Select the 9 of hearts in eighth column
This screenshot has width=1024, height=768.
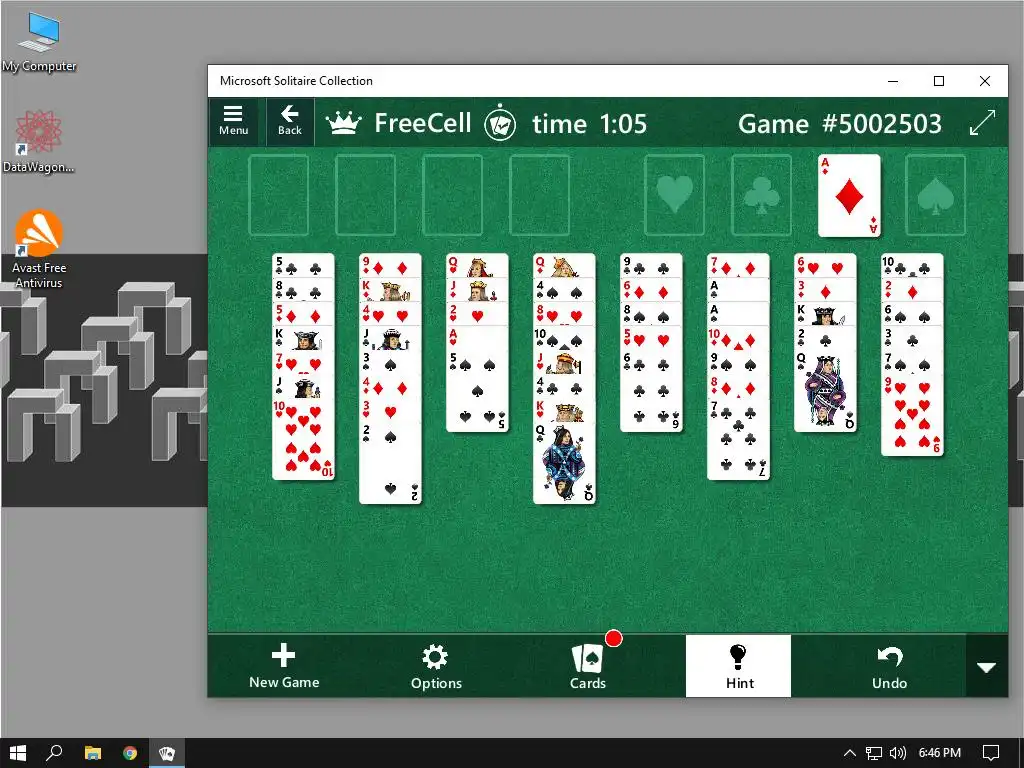(x=912, y=415)
